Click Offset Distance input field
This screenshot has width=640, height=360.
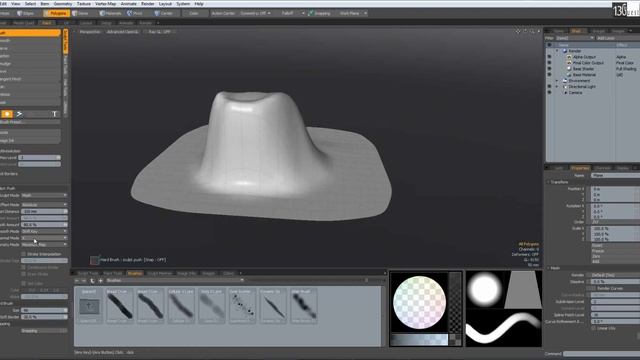click(x=44, y=211)
